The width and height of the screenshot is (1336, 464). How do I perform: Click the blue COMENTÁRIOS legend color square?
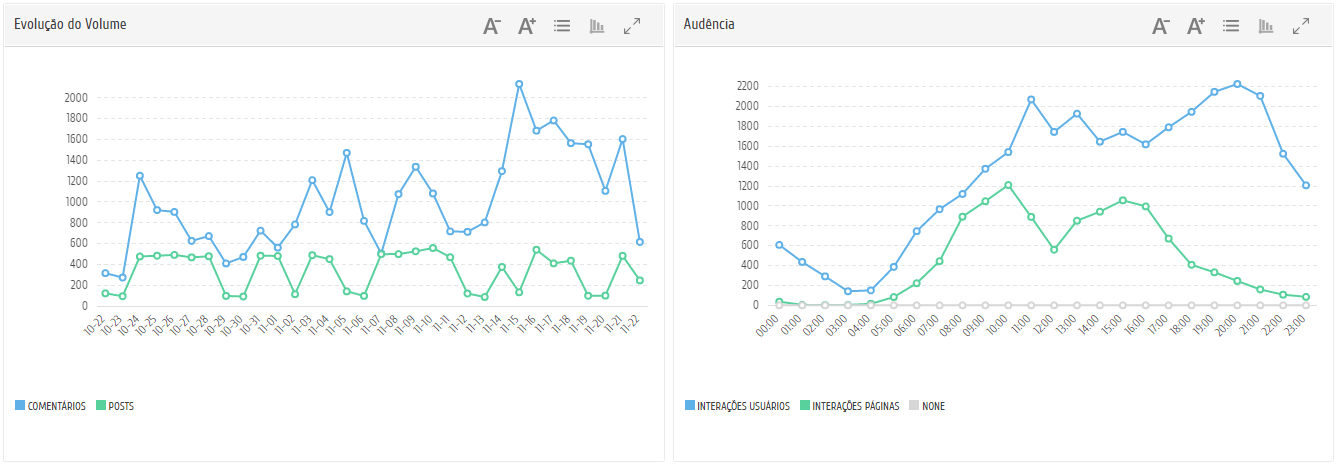(x=20, y=406)
